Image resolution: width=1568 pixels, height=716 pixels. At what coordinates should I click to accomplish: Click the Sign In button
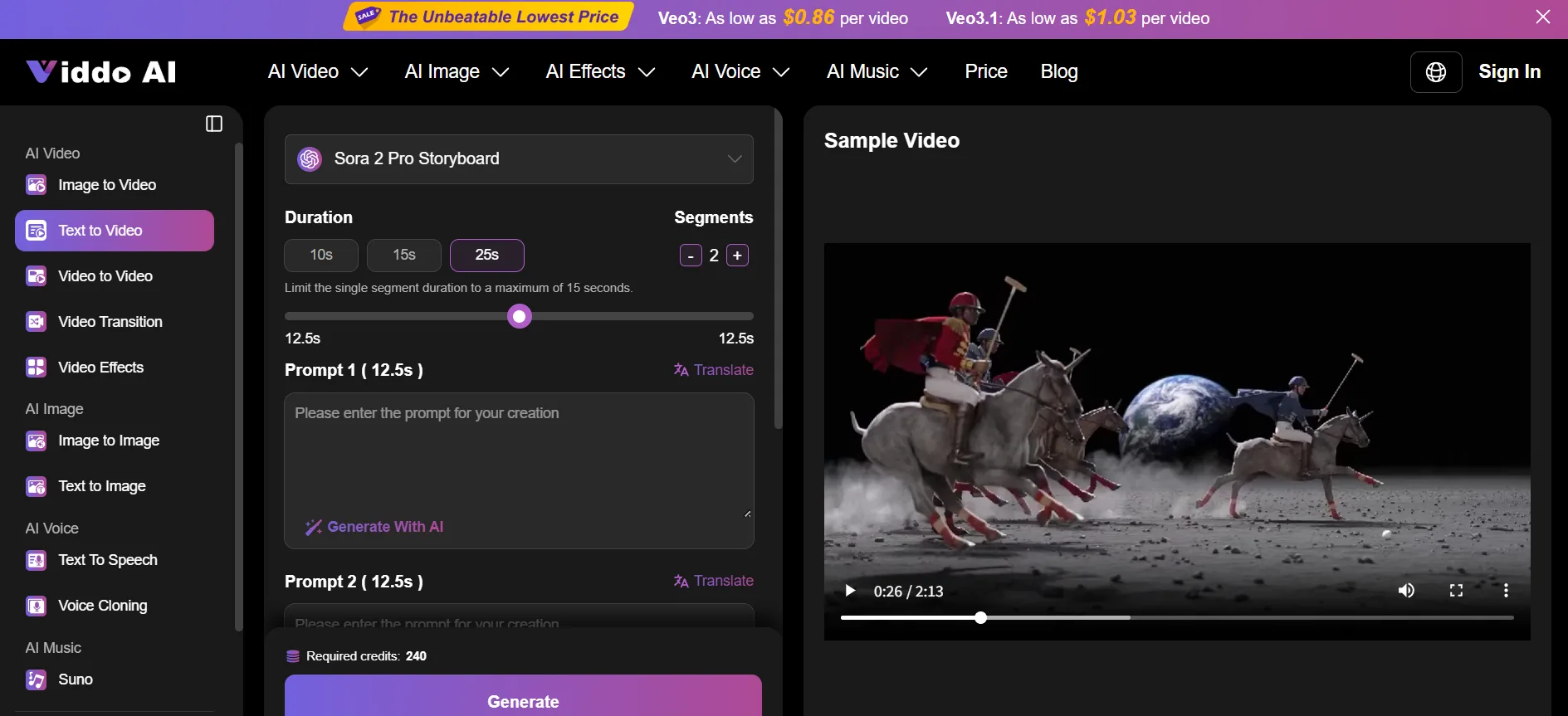pos(1509,72)
